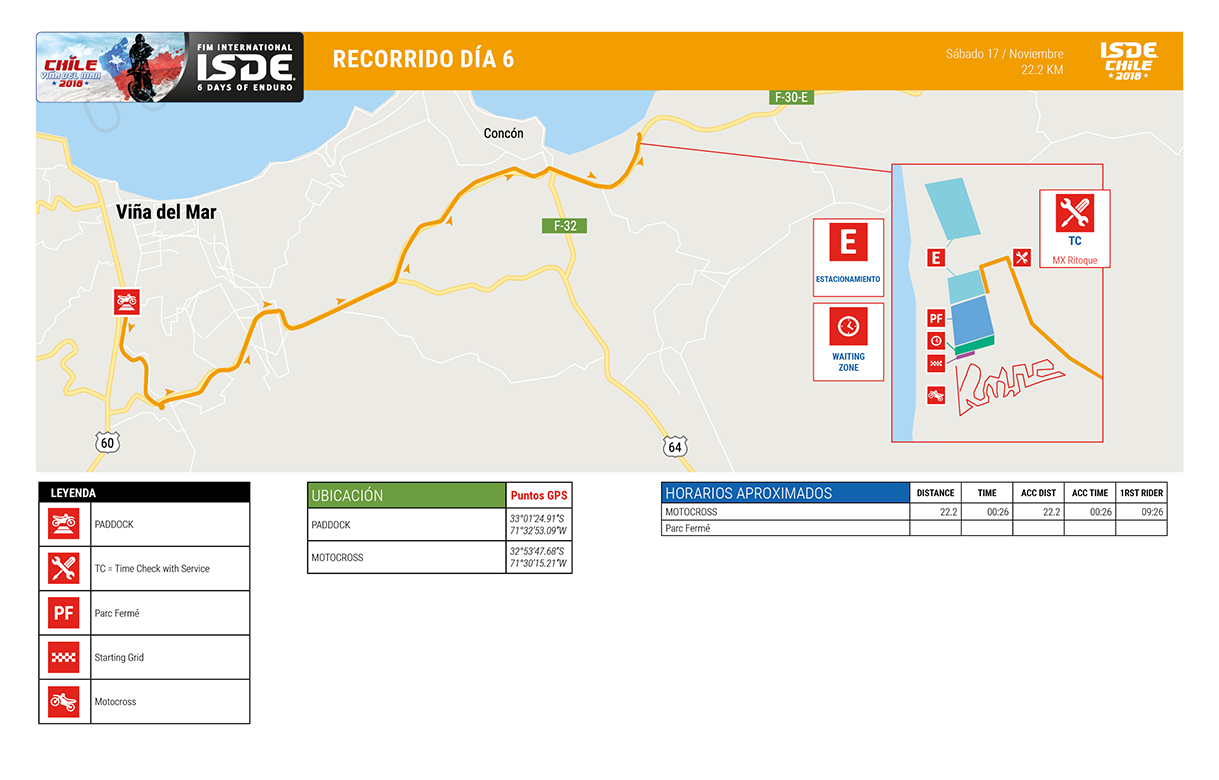Click the LEYENDA header
Image resolution: width=1219 pixels, height=780 pixels.
click(144, 492)
